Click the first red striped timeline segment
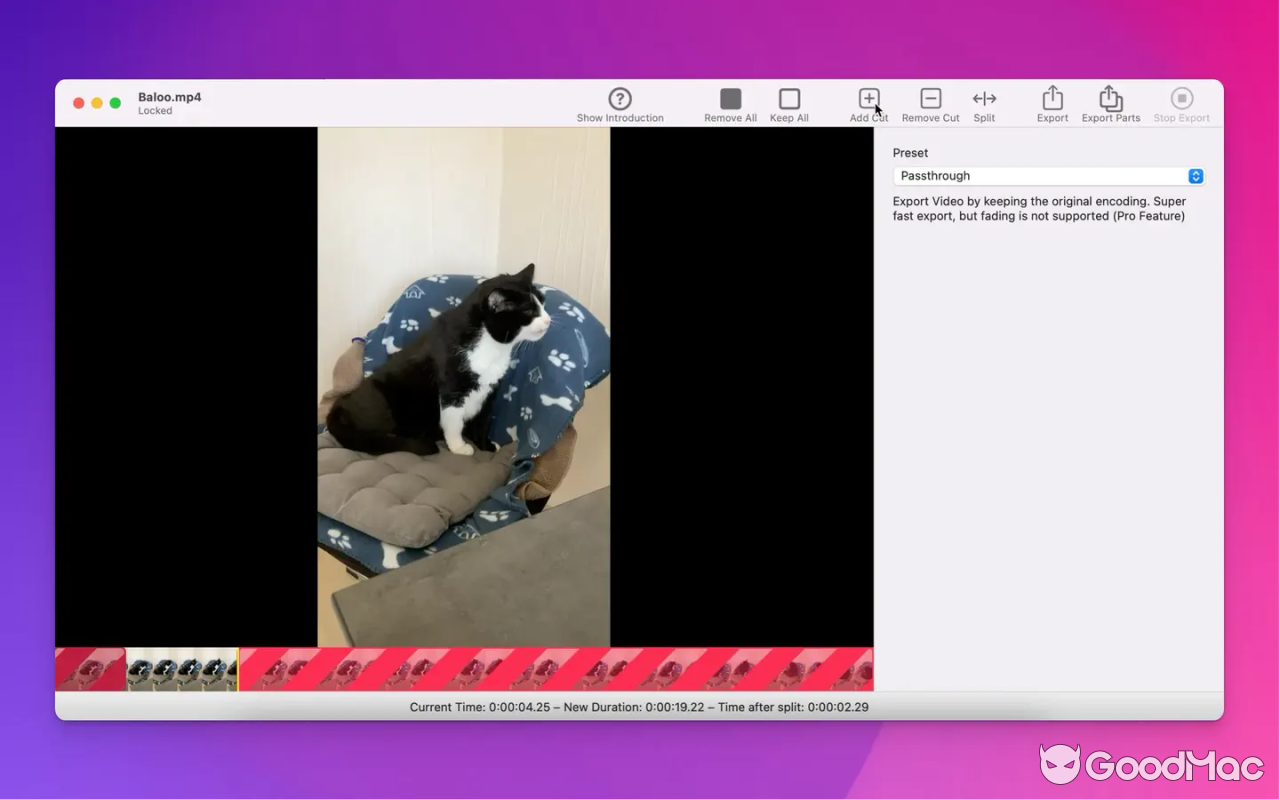The height and width of the screenshot is (800, 1280). [x=90, y=669]
